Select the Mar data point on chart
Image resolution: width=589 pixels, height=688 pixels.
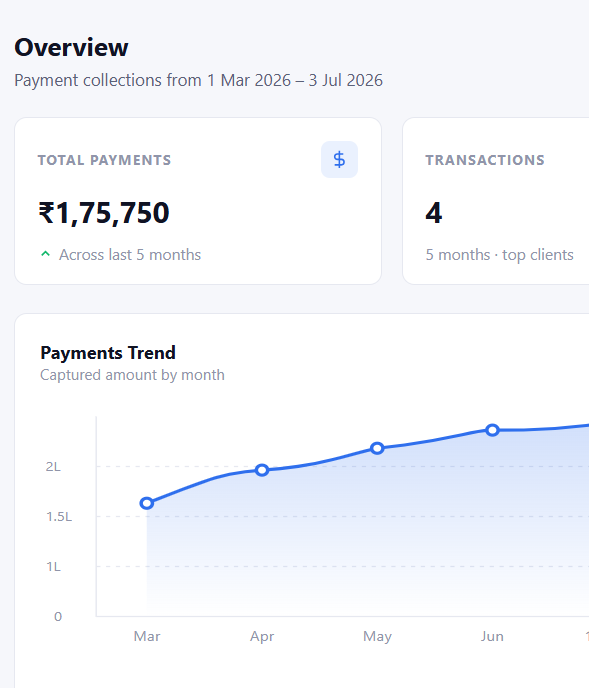(x=147, y=503)
